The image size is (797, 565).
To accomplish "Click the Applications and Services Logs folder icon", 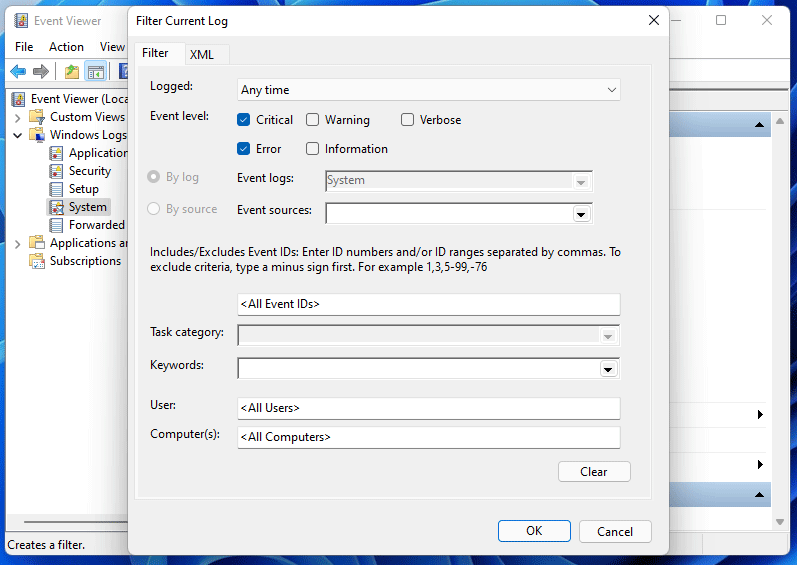I will [x=37, y=243].
